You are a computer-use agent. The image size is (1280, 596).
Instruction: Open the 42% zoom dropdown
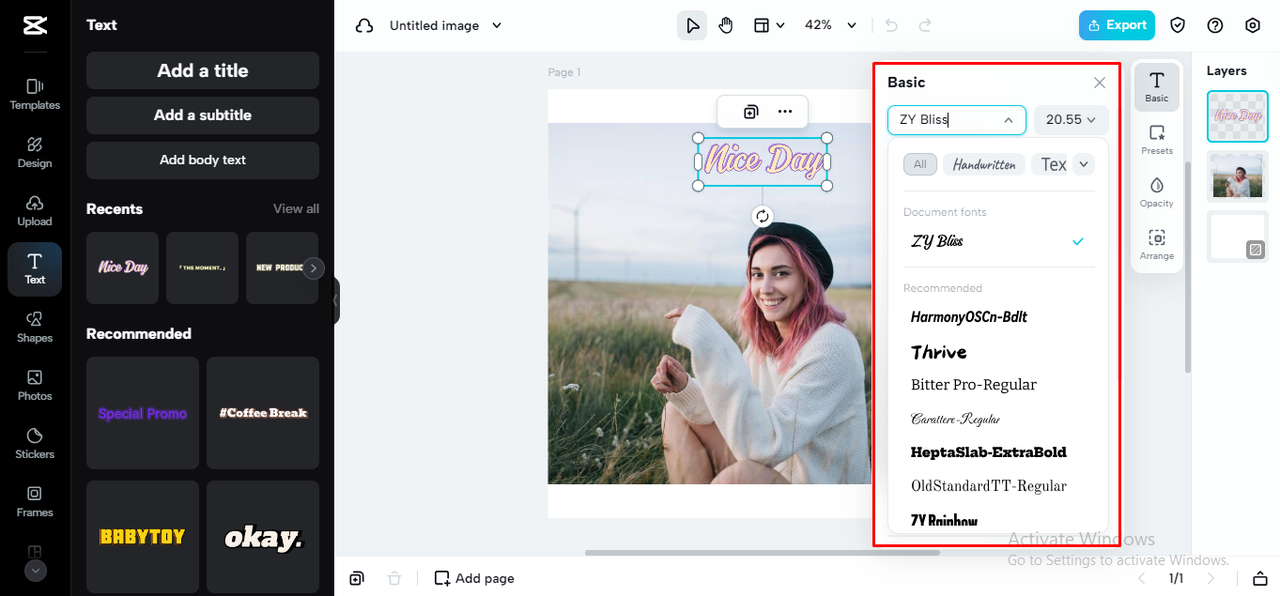click(831, 26)
